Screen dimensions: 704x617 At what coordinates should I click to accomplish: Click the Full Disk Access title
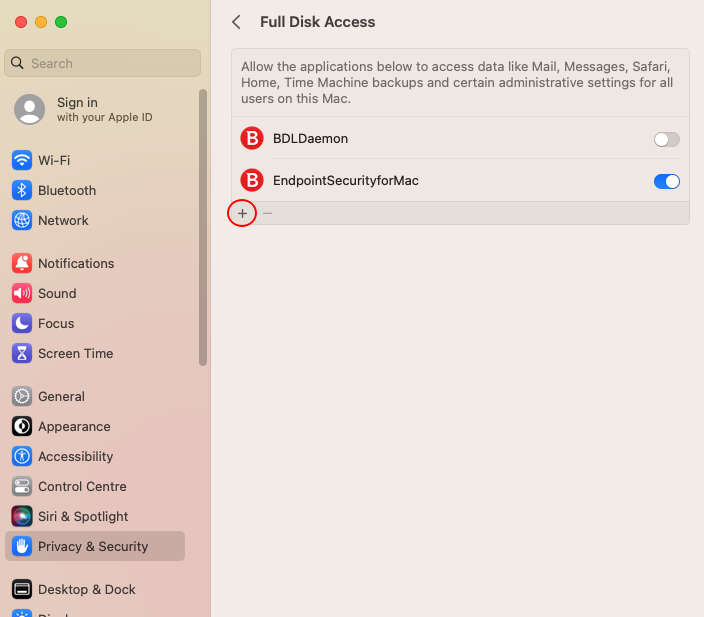pos(317,22)
